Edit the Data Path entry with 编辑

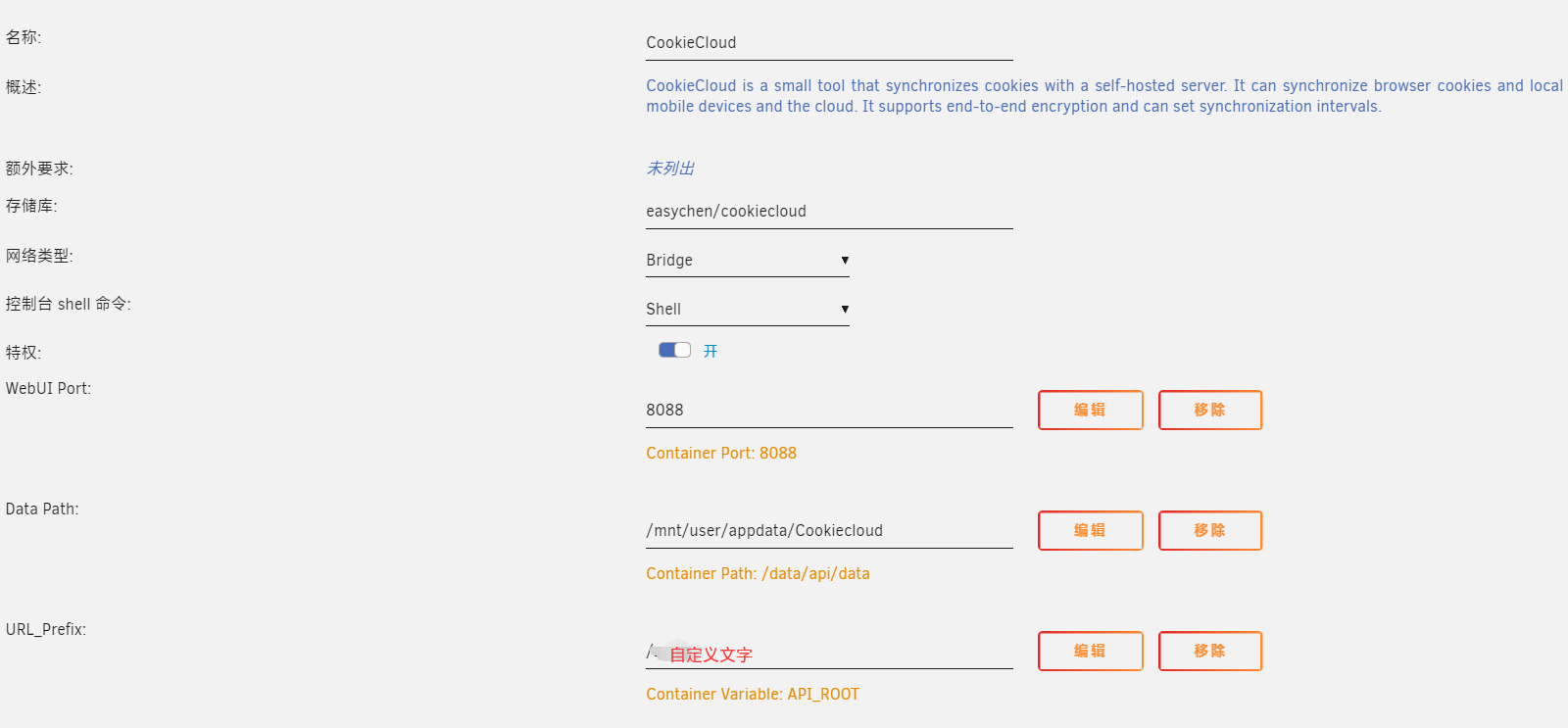[1091, 530]
